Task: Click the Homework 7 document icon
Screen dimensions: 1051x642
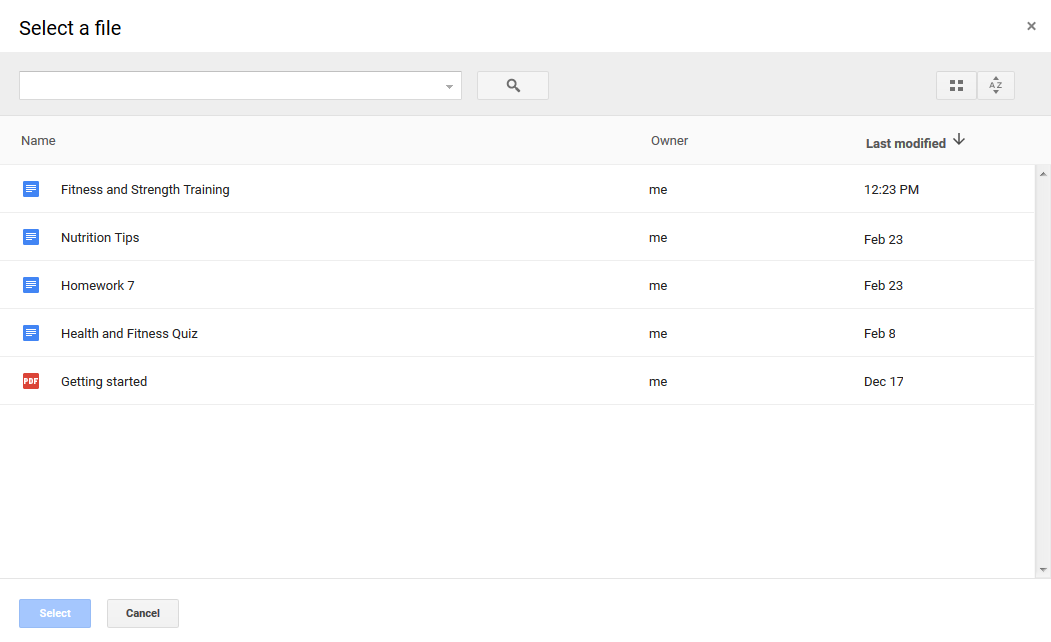Action: (30, 285)
